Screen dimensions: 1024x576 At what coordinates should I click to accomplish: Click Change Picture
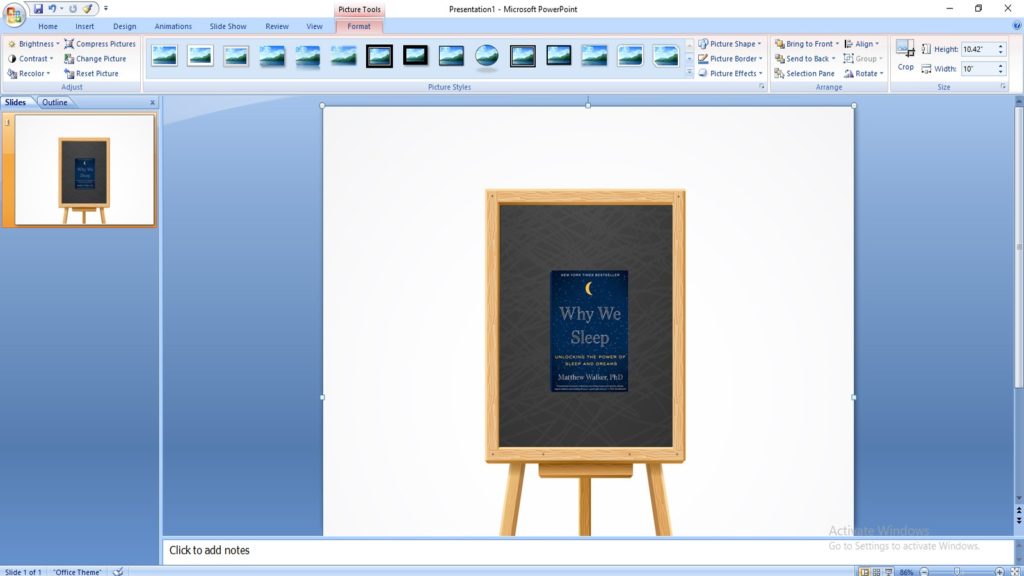95,58
